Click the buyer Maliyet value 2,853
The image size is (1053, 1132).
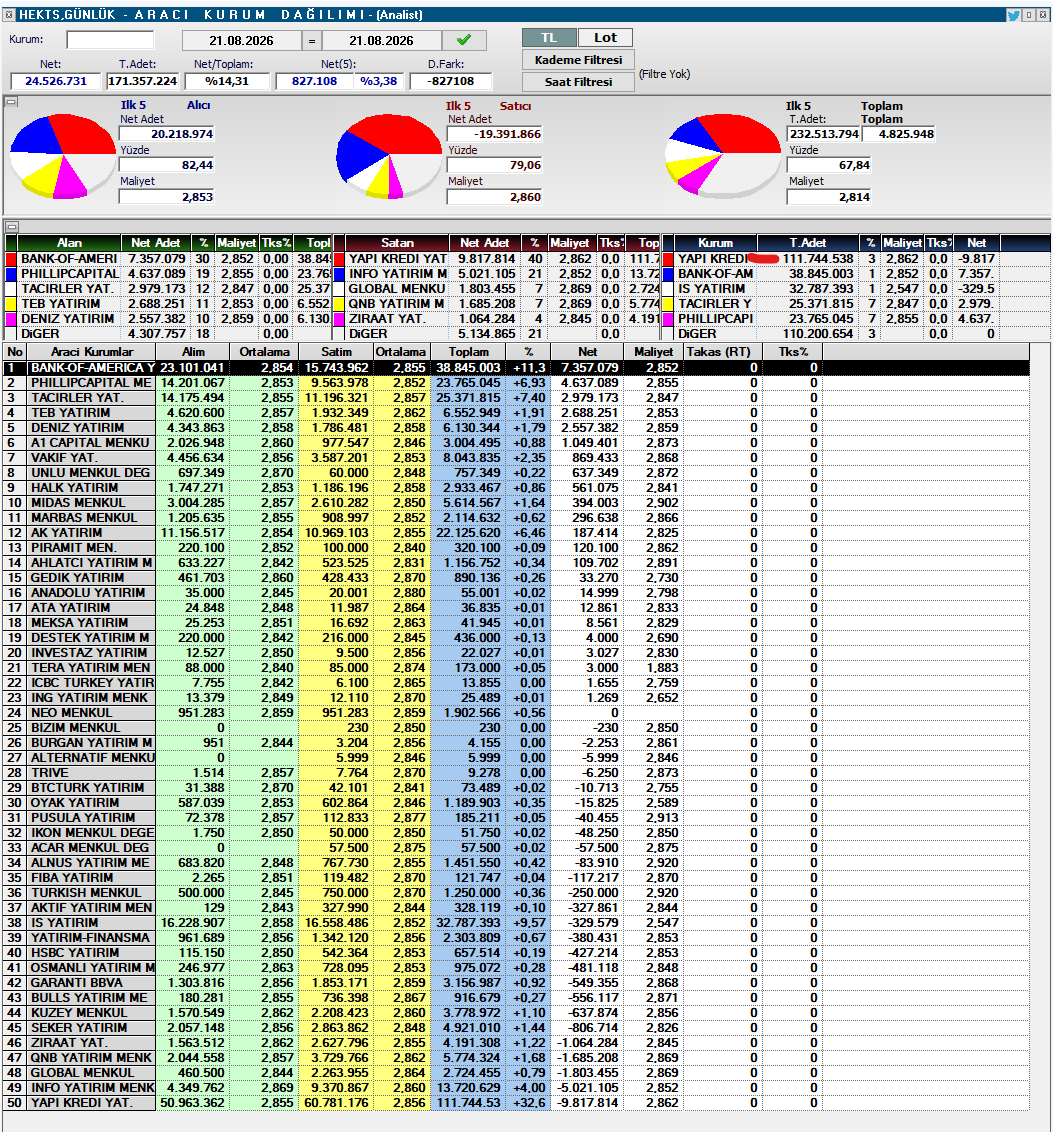pyautogui.click(x=167, y=197)
